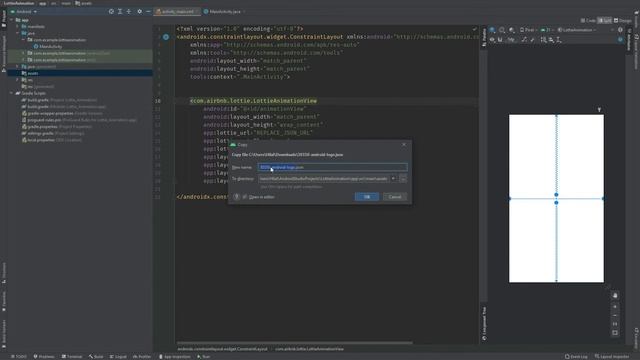Click the select opened file target icon
The width and height of the screenshot is (640, 360).
(x=111, y=11)
